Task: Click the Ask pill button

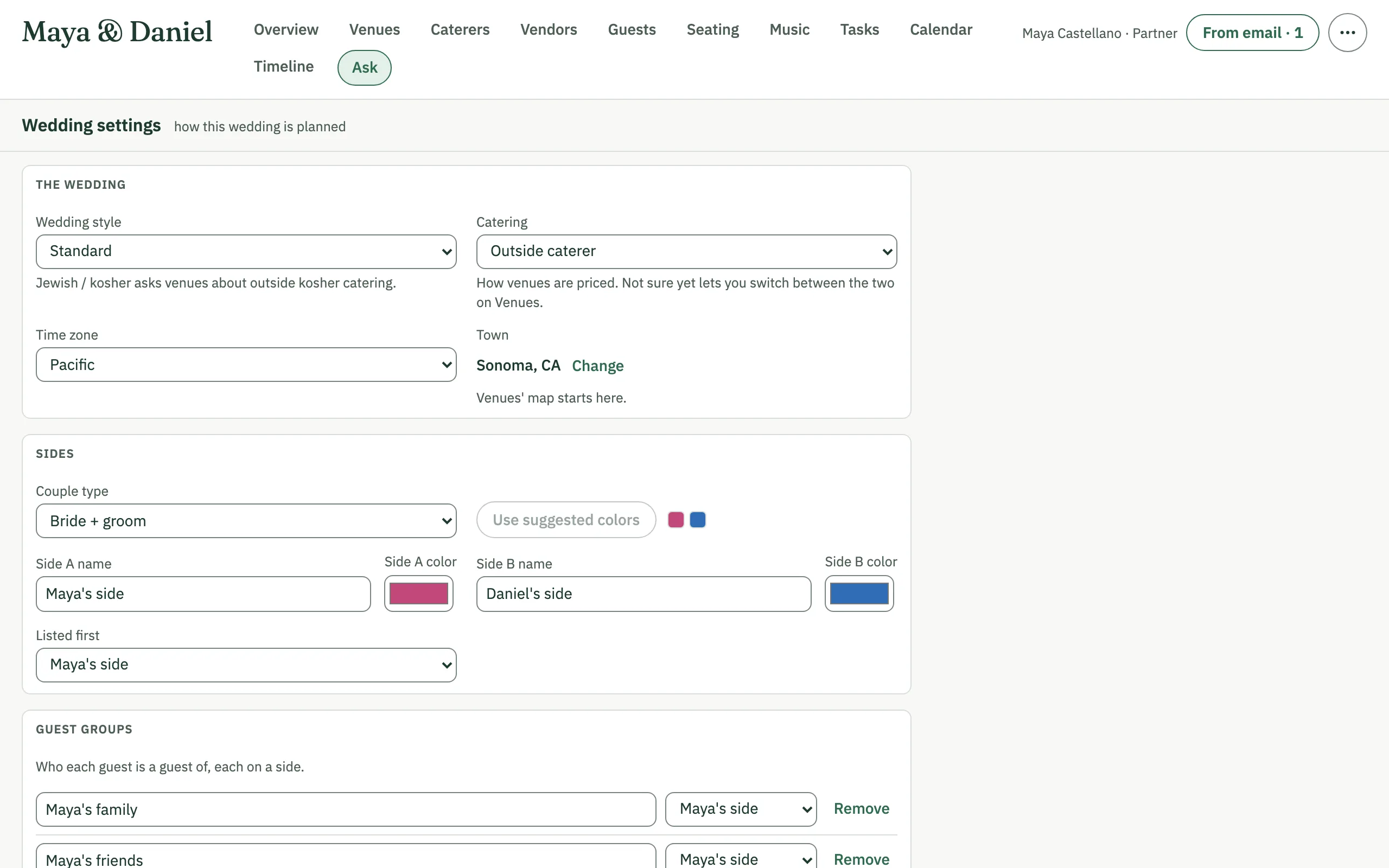Action: pyautogui.click(x=365, y=68)
